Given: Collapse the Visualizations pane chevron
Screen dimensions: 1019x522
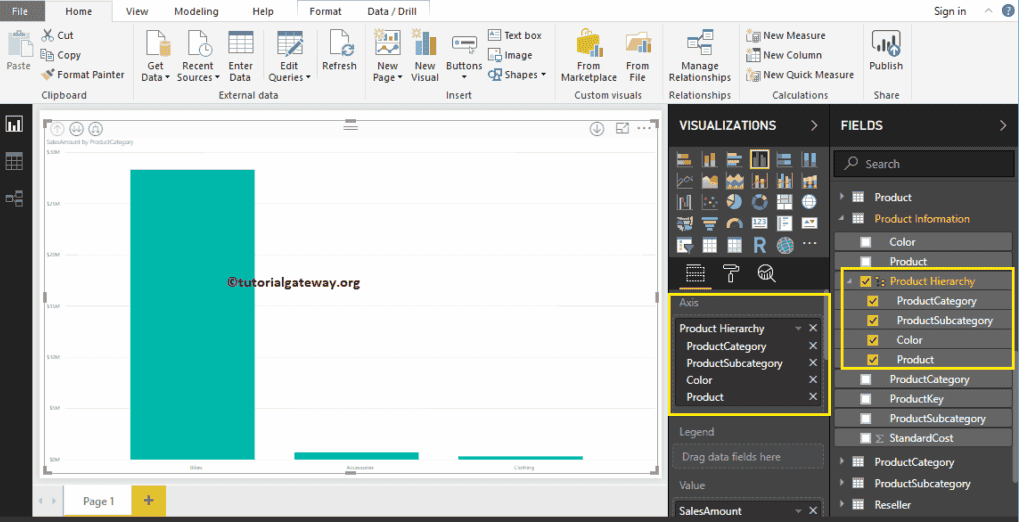Looking at the screenshot, I should (x=814, y=126).
